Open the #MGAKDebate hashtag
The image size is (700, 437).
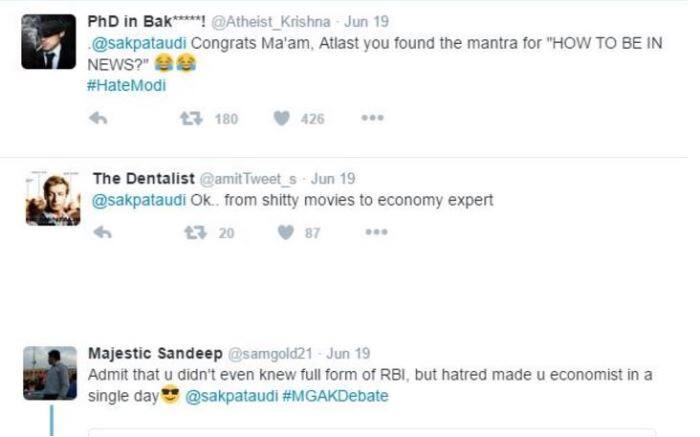(335, 396)
